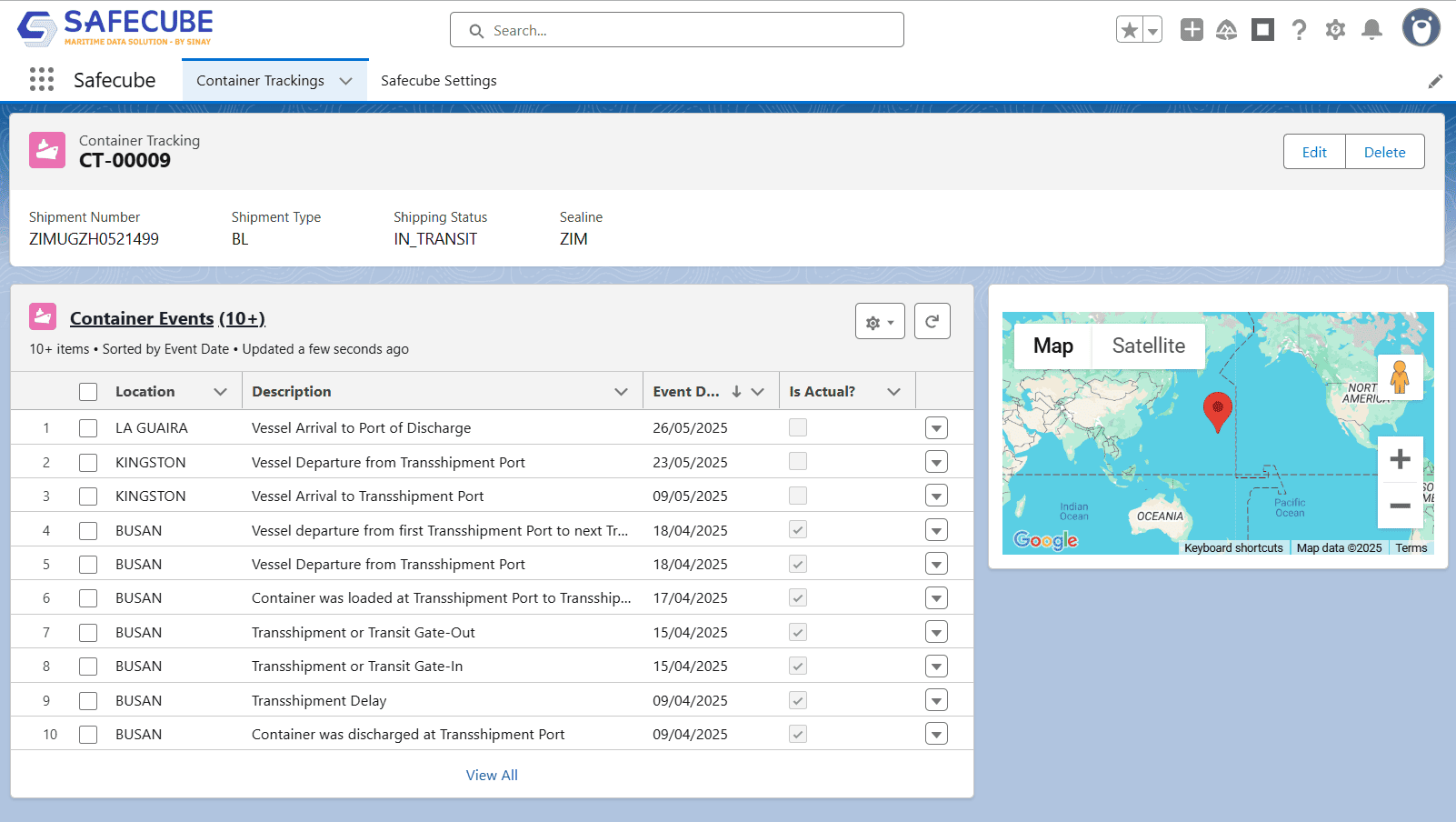Click View All link
Viewport: 1456px width, 822px height.
click(x=492, y=776)
